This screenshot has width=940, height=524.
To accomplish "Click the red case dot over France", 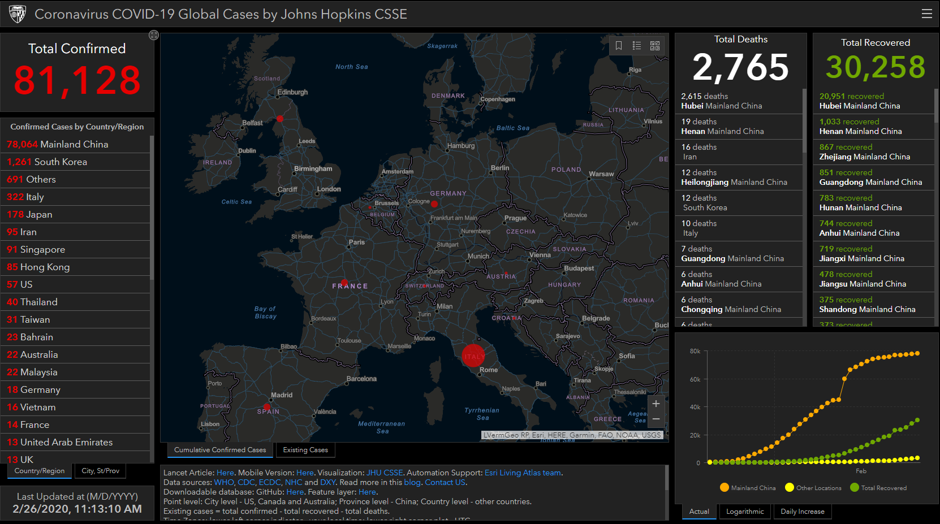I will pyautogui.click(x=344, y=282).
